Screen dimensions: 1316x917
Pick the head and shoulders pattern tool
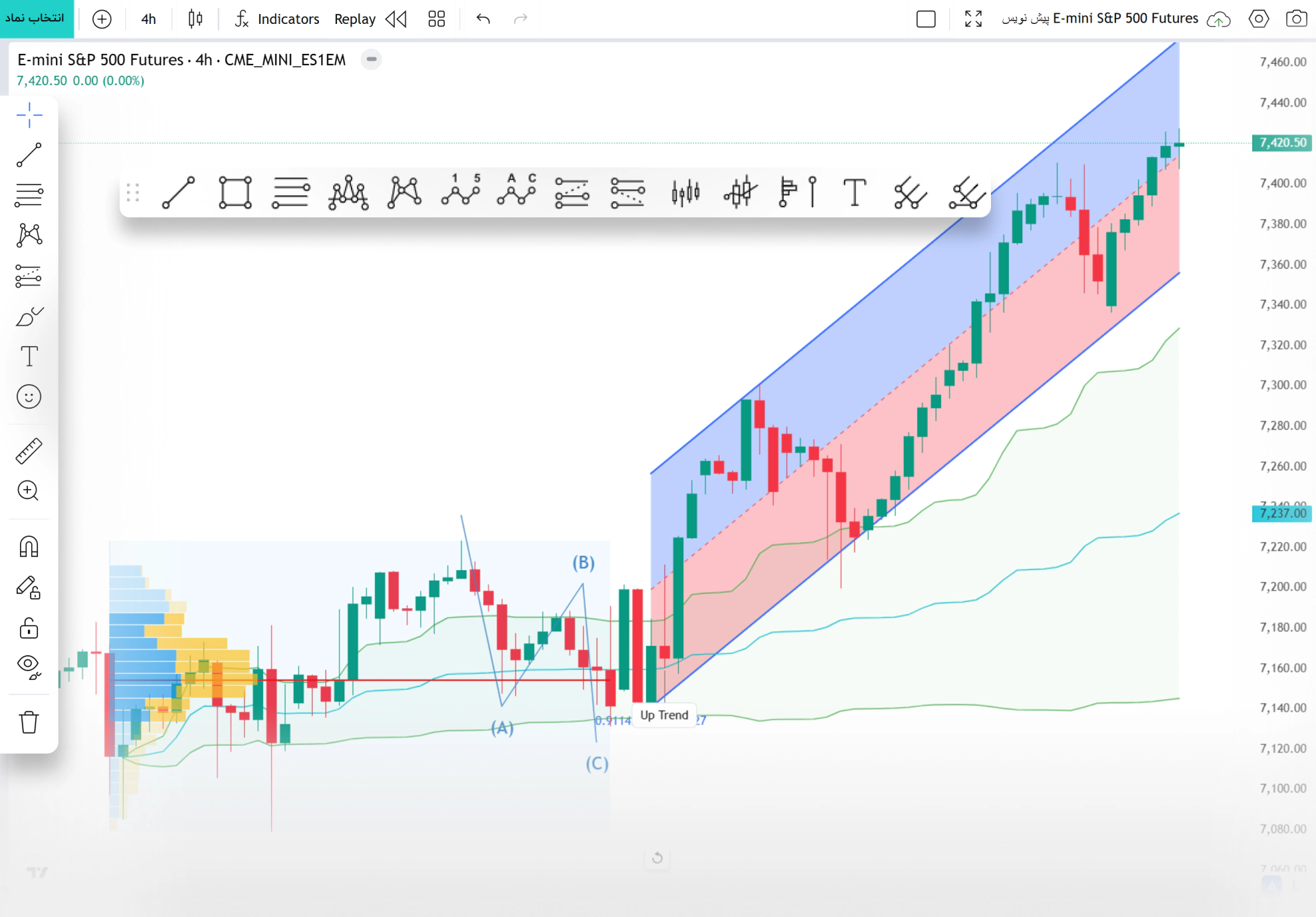[x=348, y=193]
